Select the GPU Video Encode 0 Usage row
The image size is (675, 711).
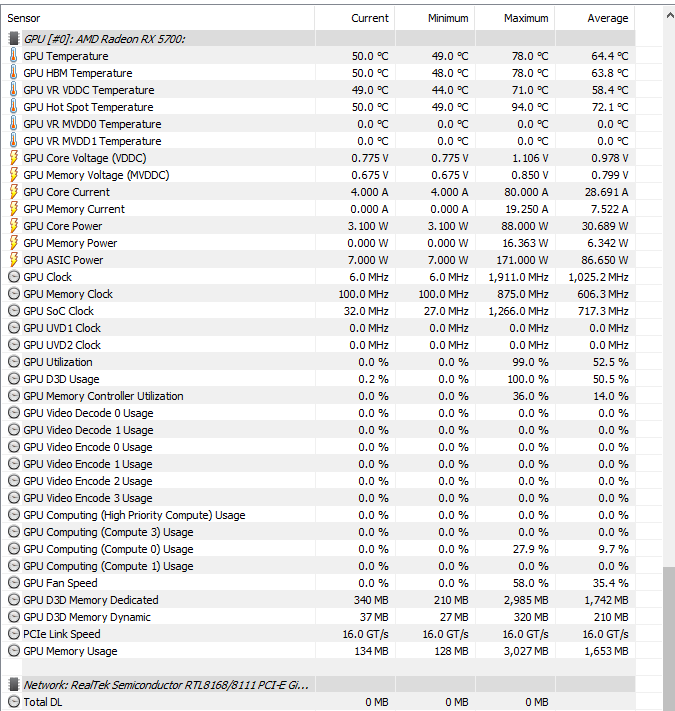click(318, 447)
